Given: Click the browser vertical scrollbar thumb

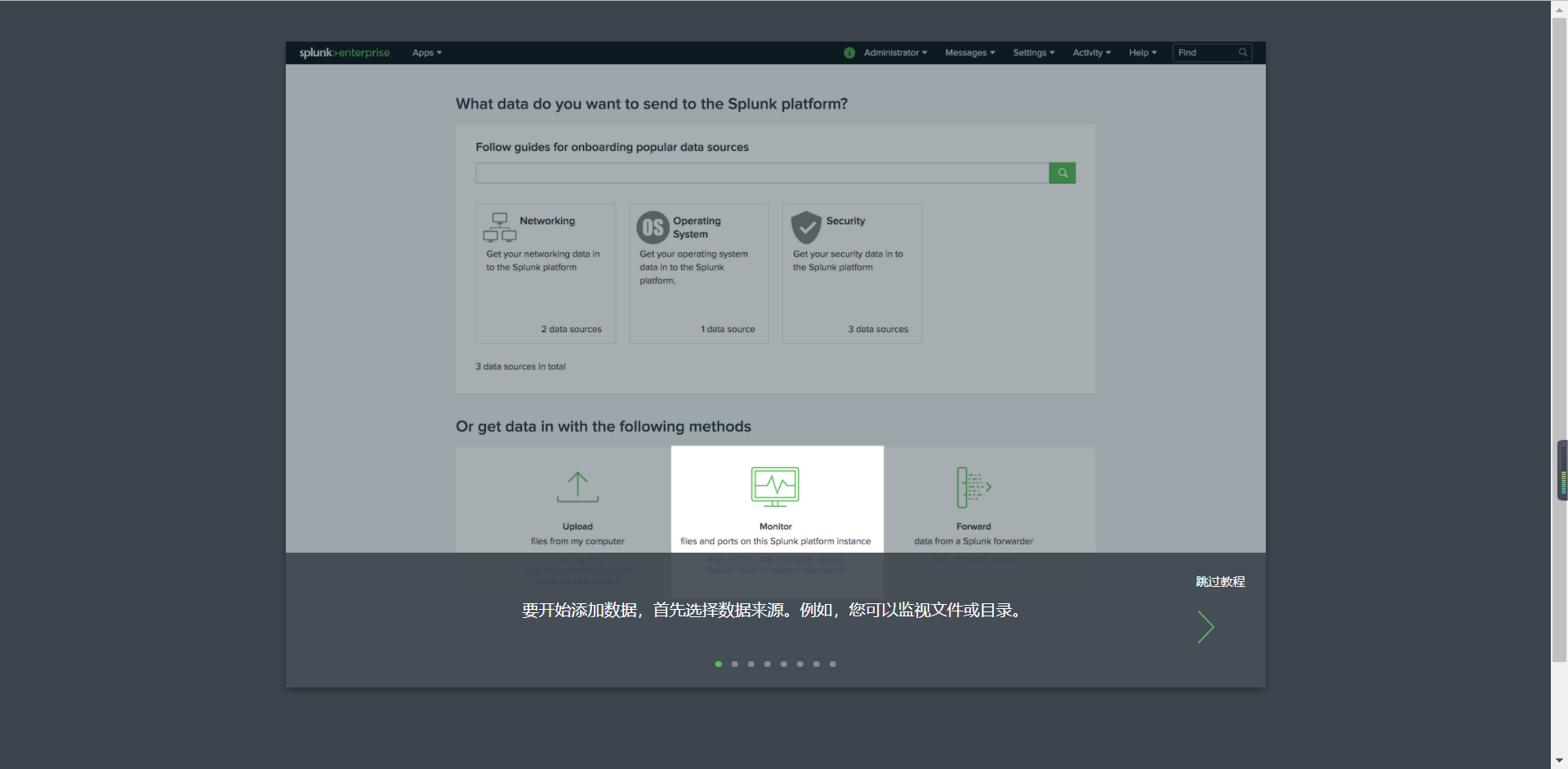Looking at the screenshot, I should pos(1559,339).
